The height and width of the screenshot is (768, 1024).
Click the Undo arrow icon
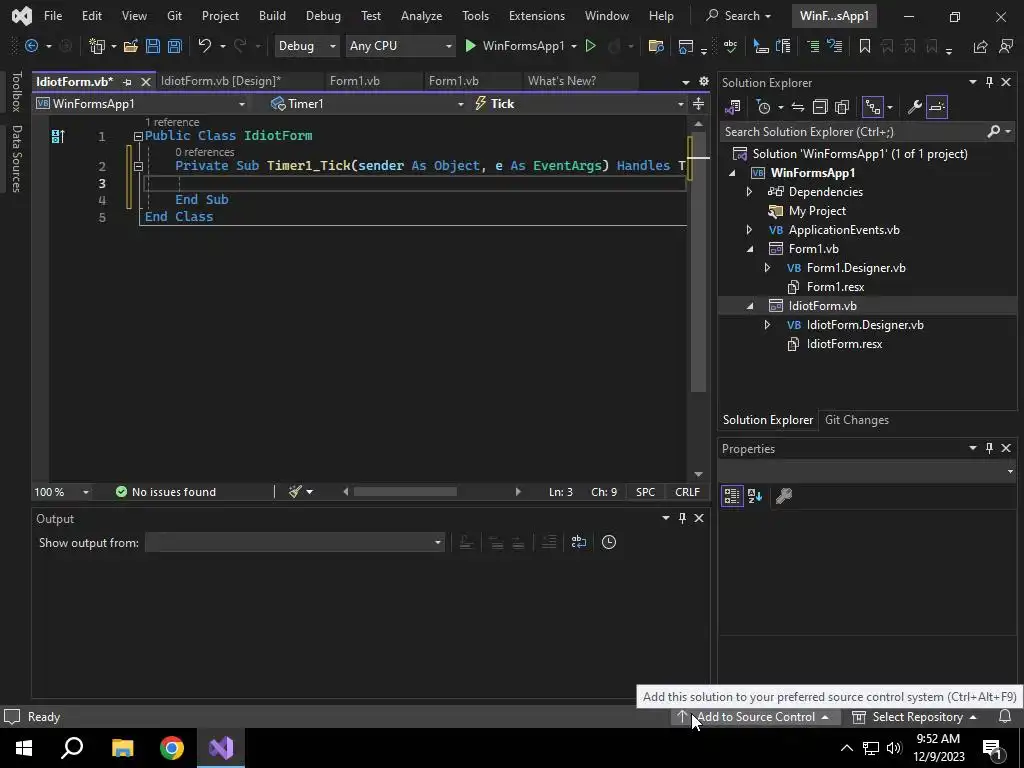pos(204,46)
